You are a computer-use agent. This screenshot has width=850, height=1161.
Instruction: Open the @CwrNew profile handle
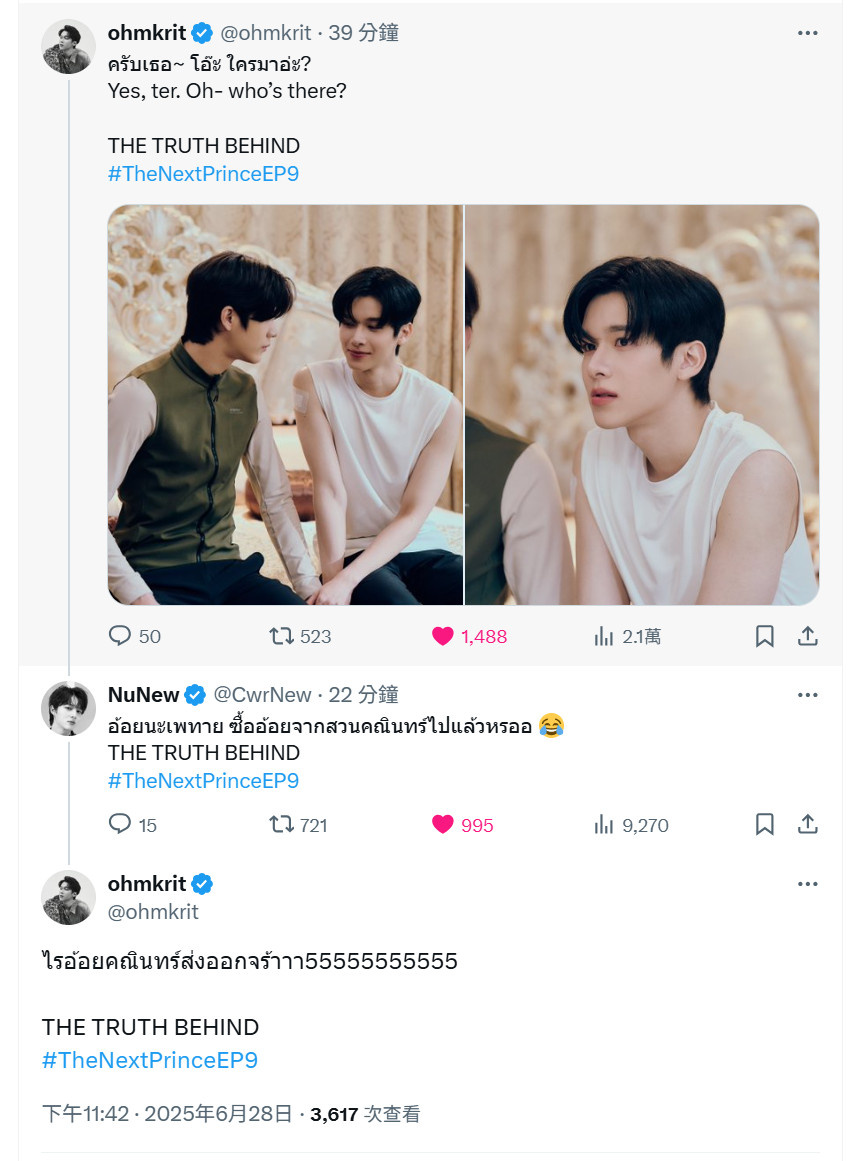point(262,695)
